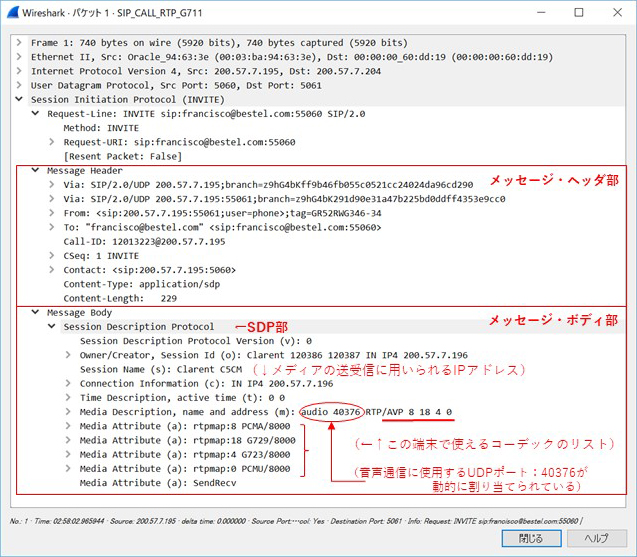Viewport: 637px width, 557px height.
Task: Click the 閉じる (Close) button
Action: click(531, 538)
